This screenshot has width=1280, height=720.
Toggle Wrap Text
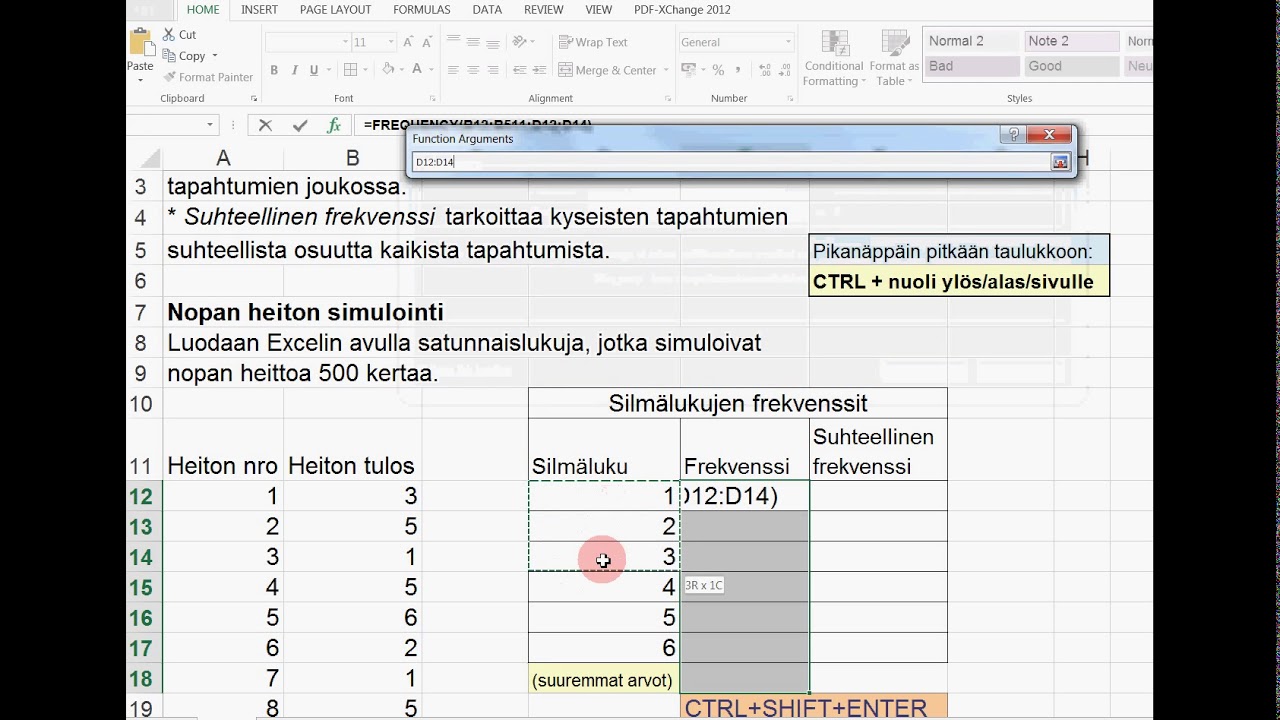(x=593, y=42)
